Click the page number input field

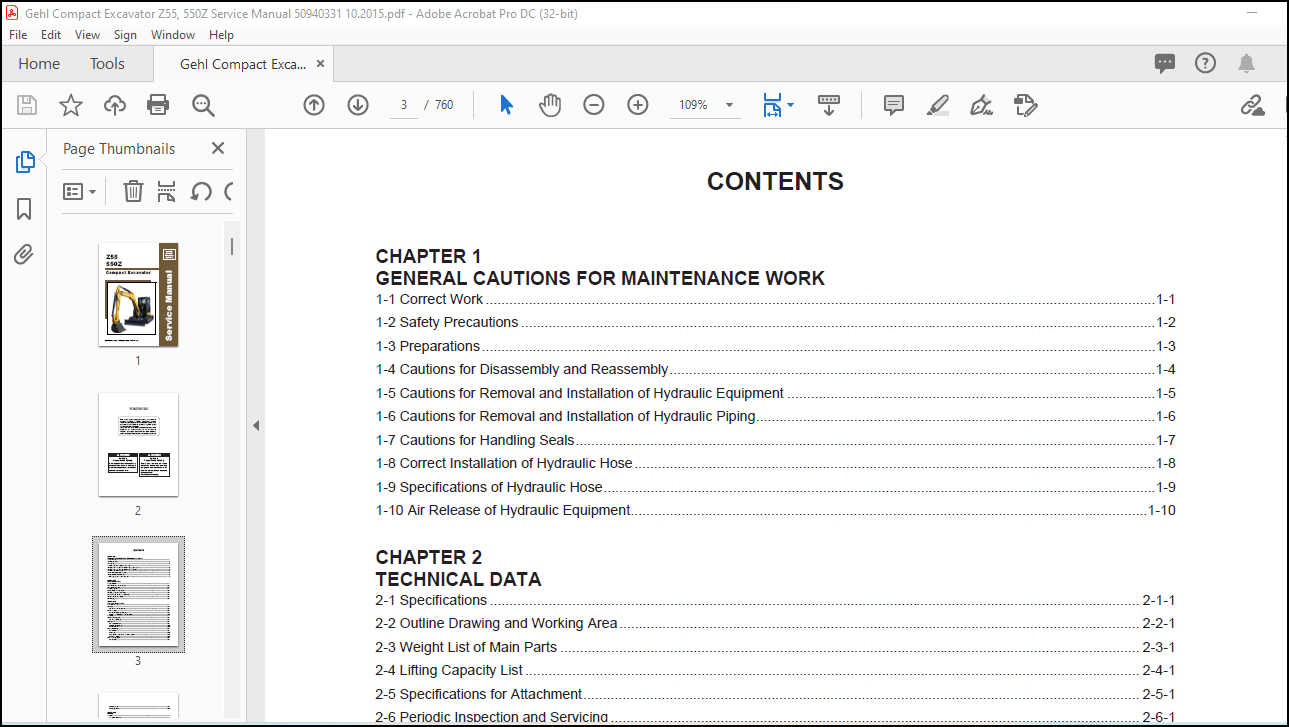404,105
